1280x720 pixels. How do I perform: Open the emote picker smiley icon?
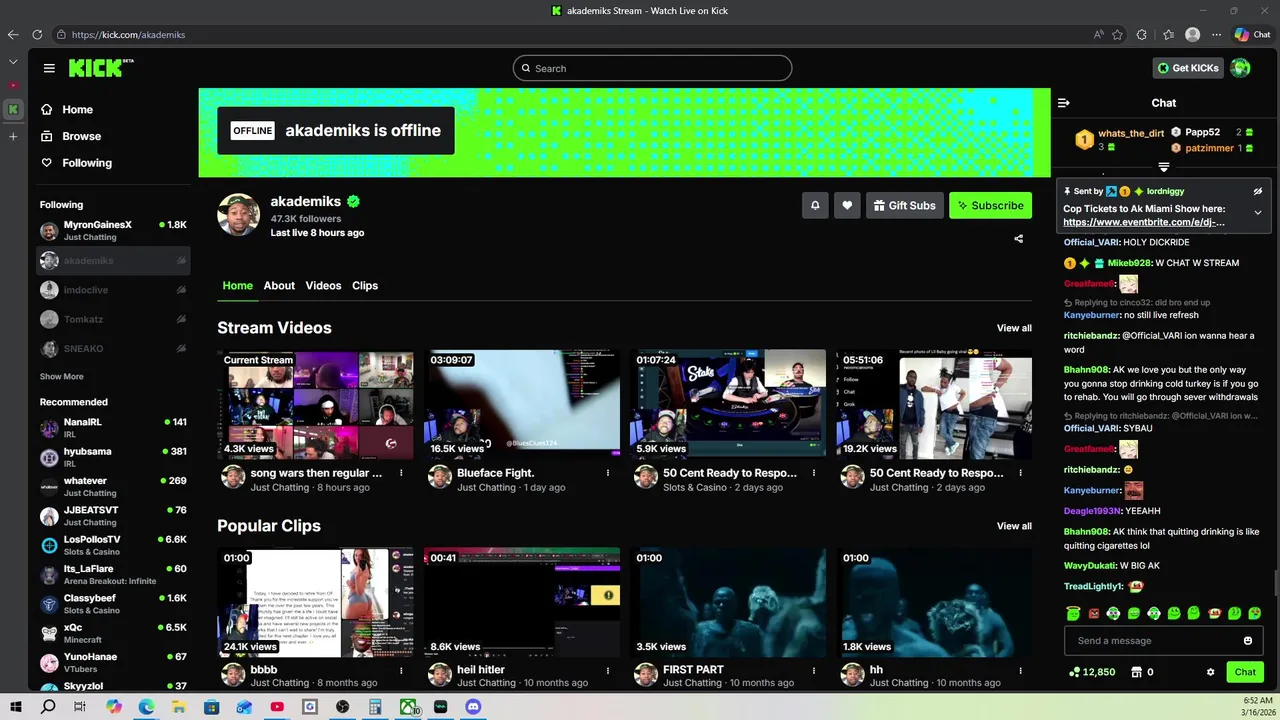(1248, 641)
